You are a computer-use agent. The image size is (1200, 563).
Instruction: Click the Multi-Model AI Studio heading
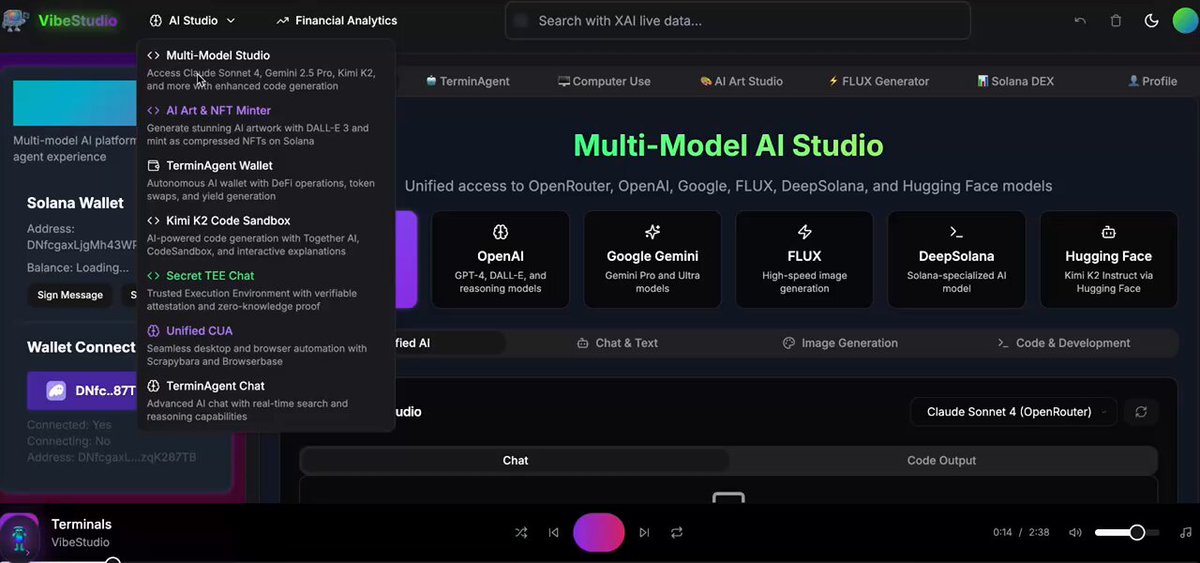[x=728, y=145]
